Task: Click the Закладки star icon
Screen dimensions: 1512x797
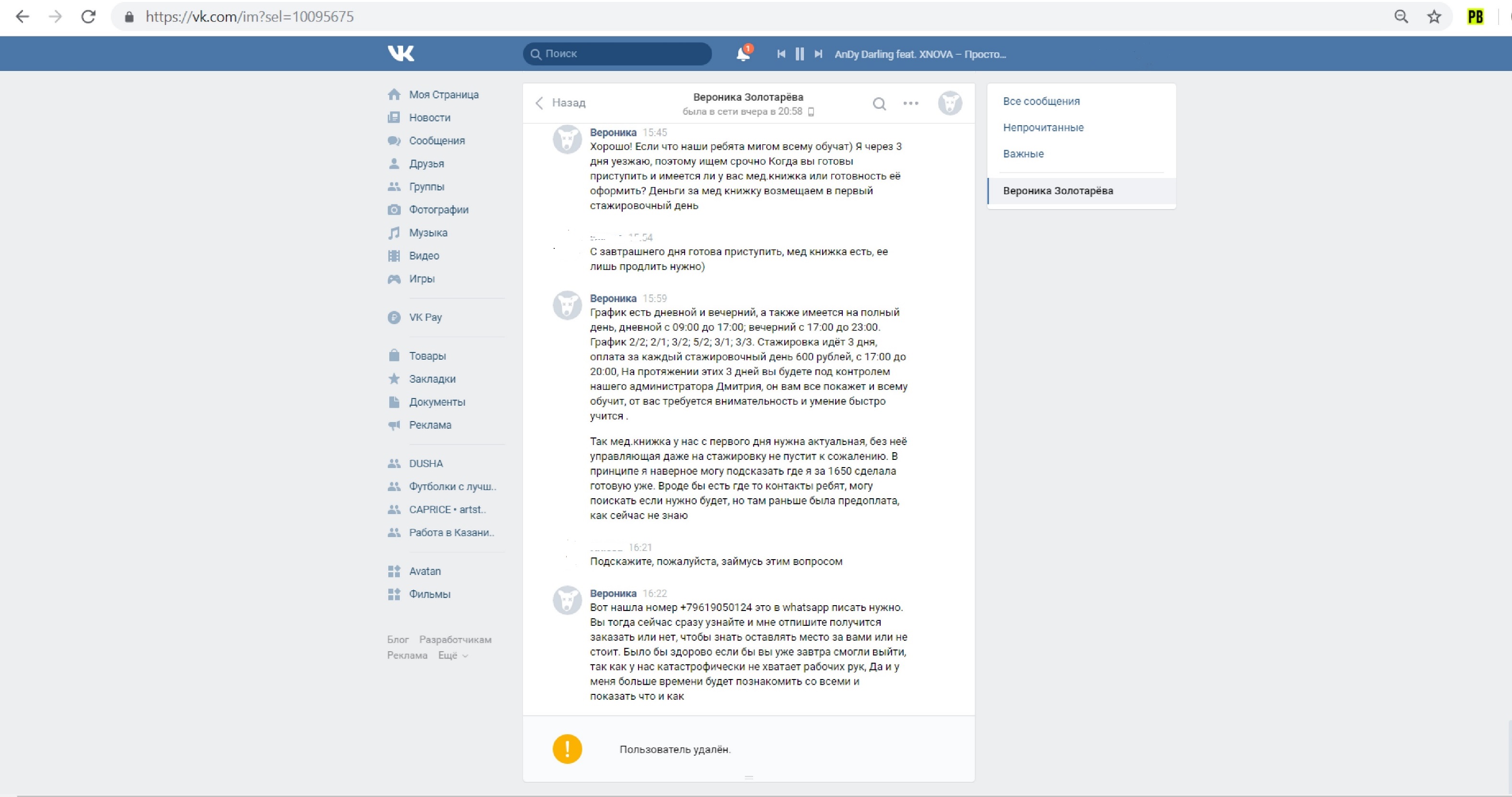Action: 394,379
